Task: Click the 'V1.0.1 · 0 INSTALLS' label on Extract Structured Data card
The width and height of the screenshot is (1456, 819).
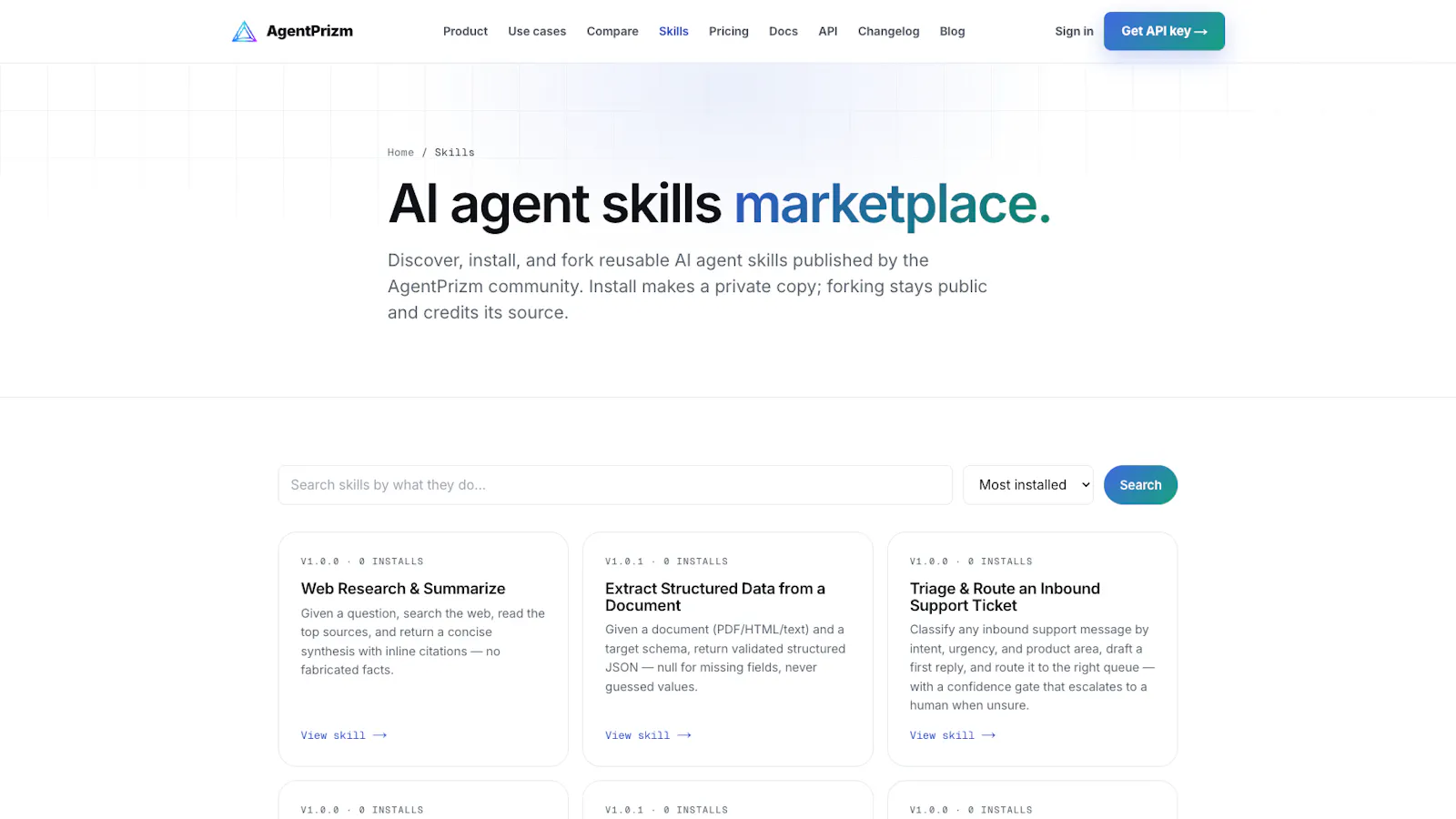Action: 667,561
